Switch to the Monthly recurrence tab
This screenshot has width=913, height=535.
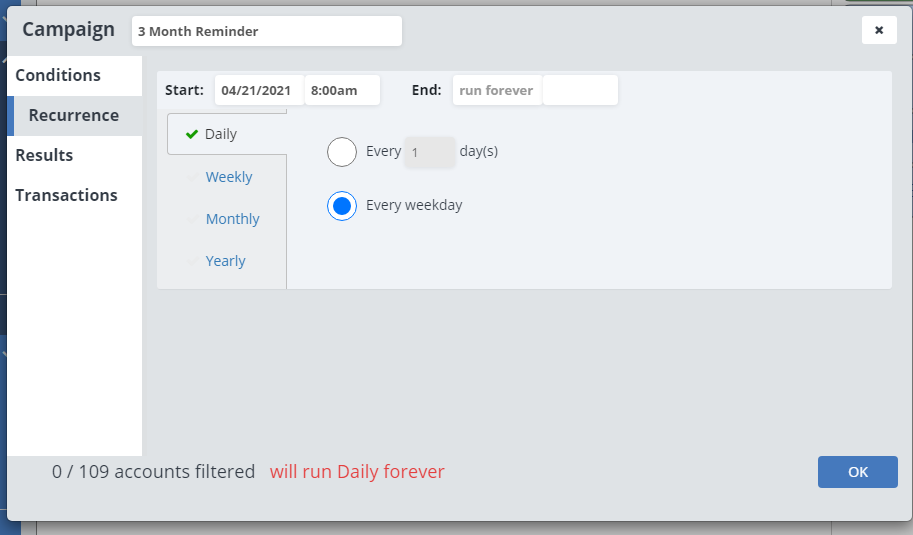point(232,219)
